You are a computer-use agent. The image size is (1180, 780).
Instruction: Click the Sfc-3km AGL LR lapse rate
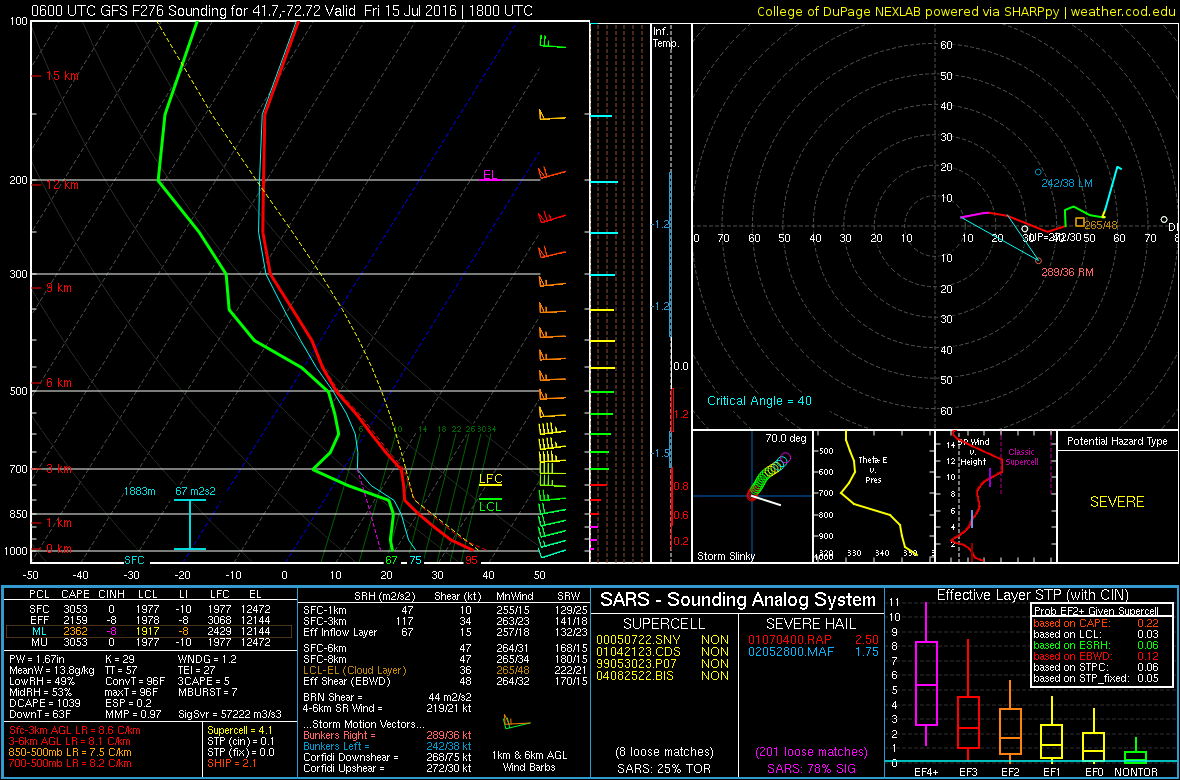coord(75,730)
